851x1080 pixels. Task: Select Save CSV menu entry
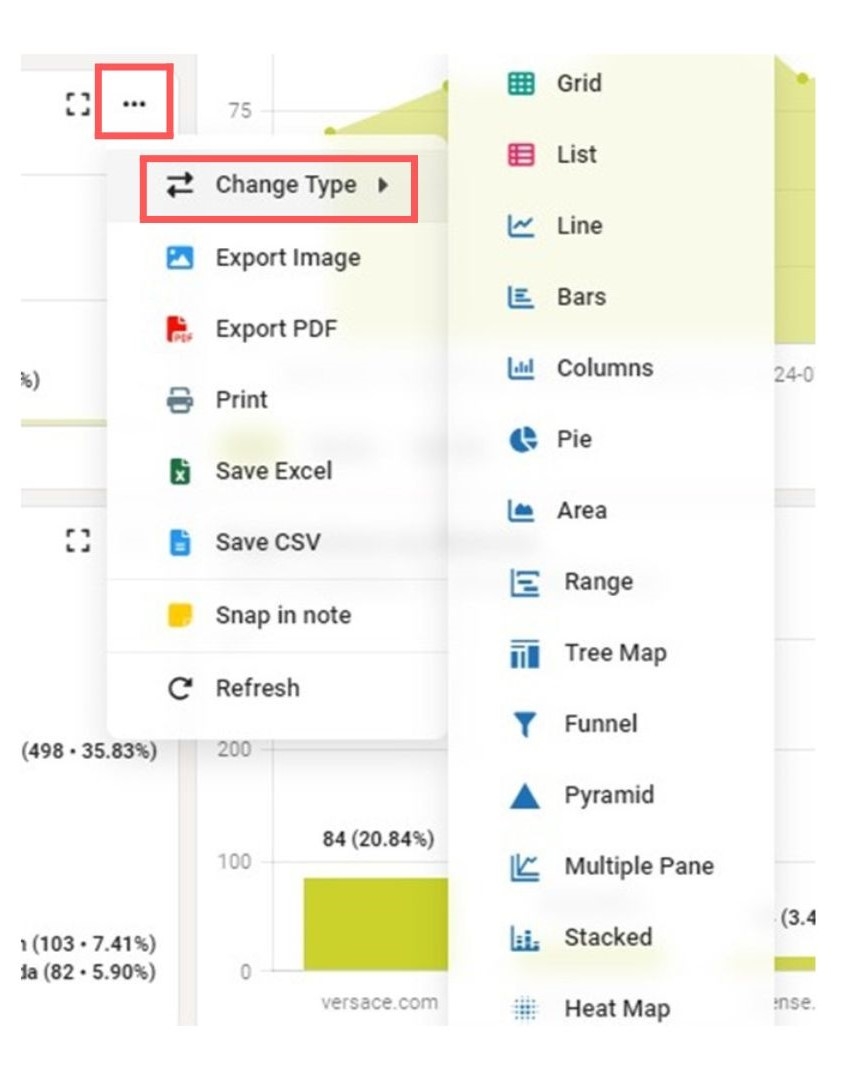(x=267, y=542)
